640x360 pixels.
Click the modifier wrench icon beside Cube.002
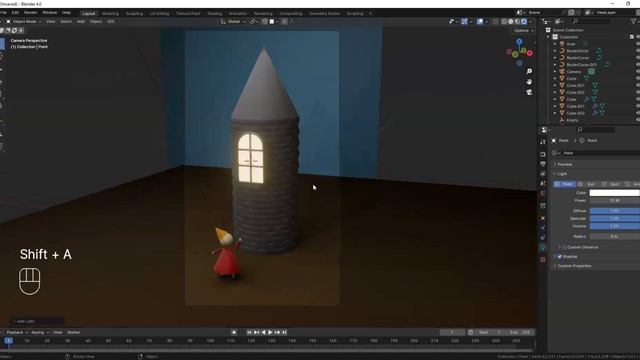click(x=595, y=113)
